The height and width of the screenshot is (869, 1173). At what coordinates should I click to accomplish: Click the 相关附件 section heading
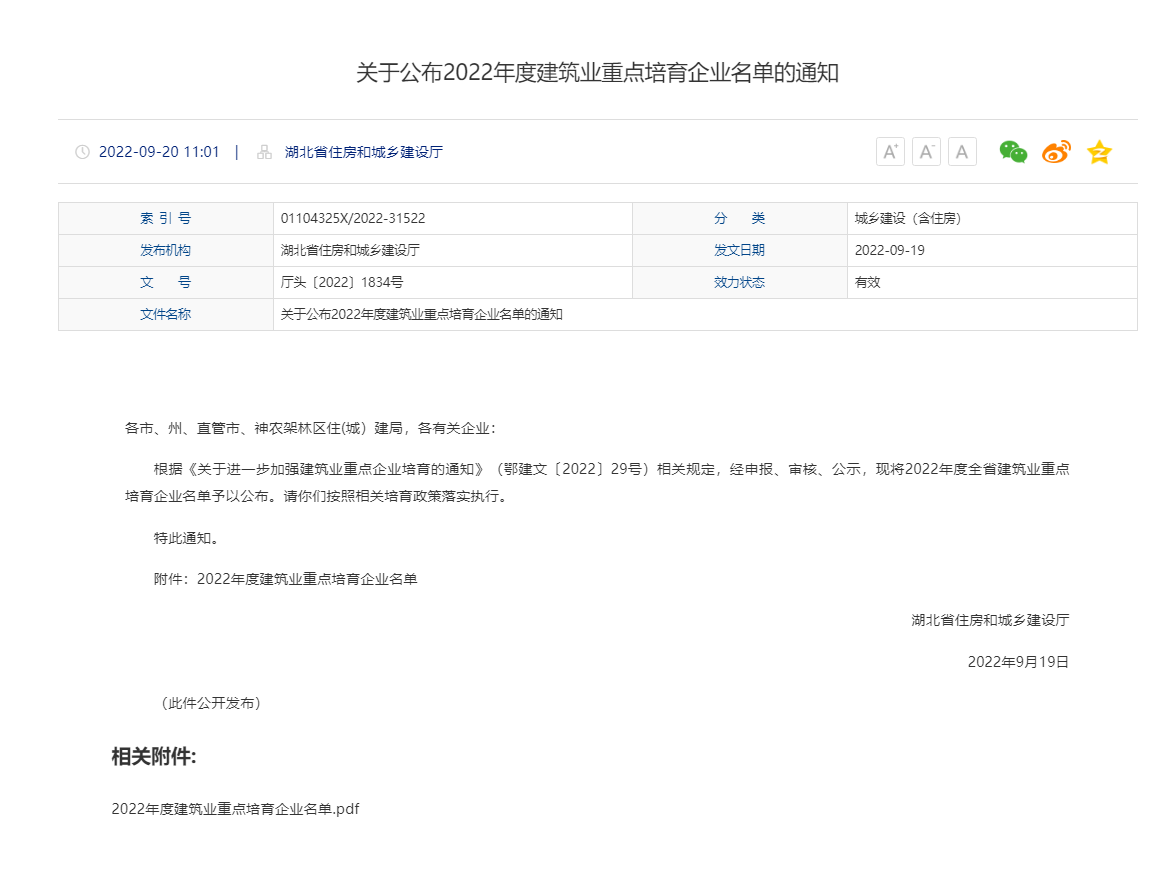pos(154,757)
